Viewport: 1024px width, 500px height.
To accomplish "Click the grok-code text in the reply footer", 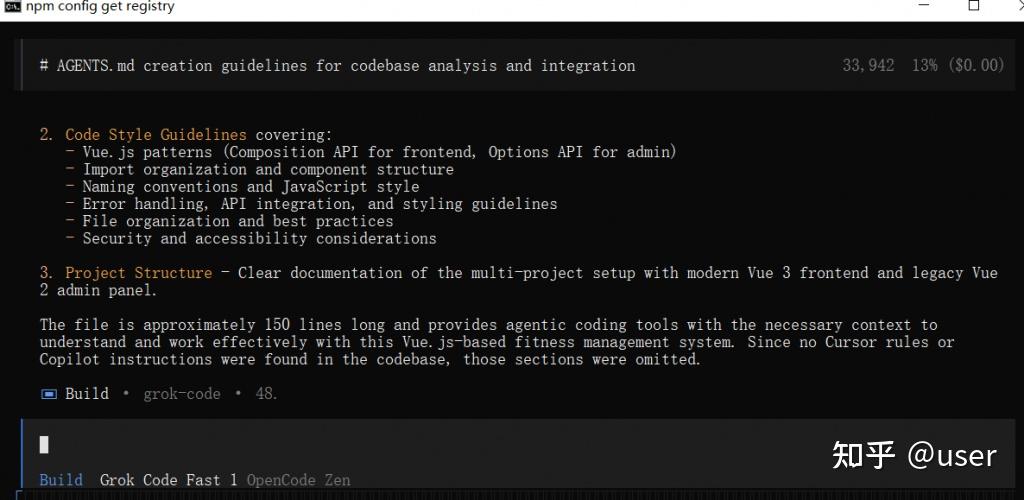I will [x=181, y=394].
